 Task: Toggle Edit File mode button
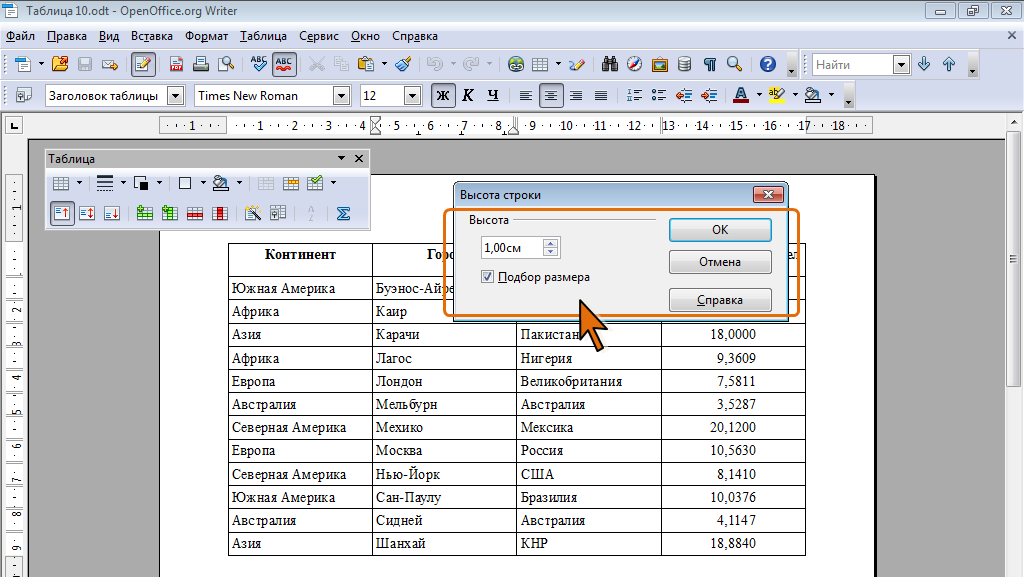tap(143, 64)
